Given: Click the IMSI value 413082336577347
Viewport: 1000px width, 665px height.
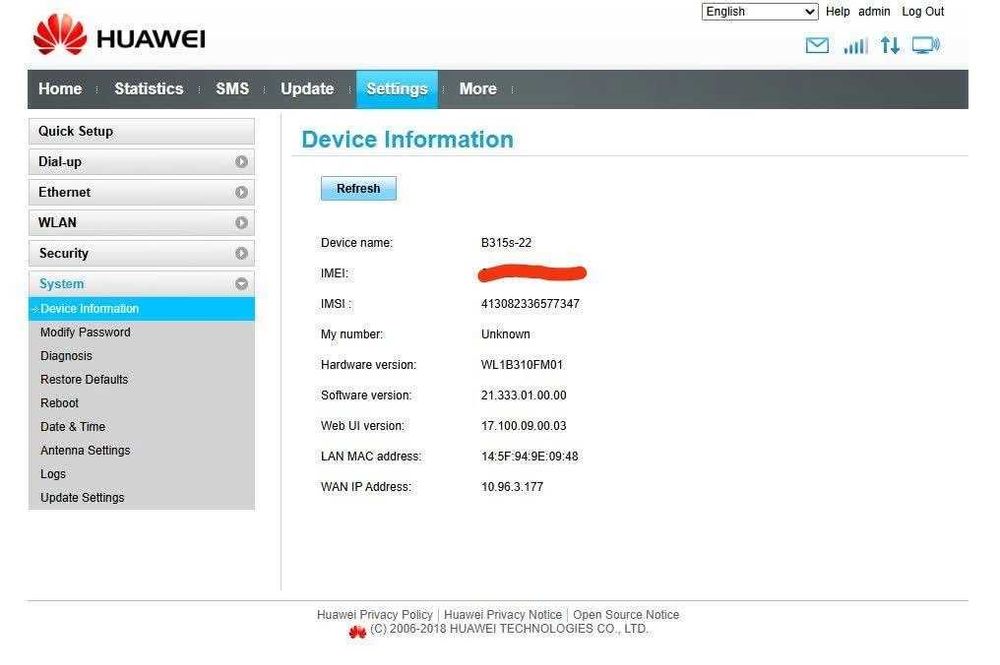Looking at the screenshot, I should (x=530, y=304).
